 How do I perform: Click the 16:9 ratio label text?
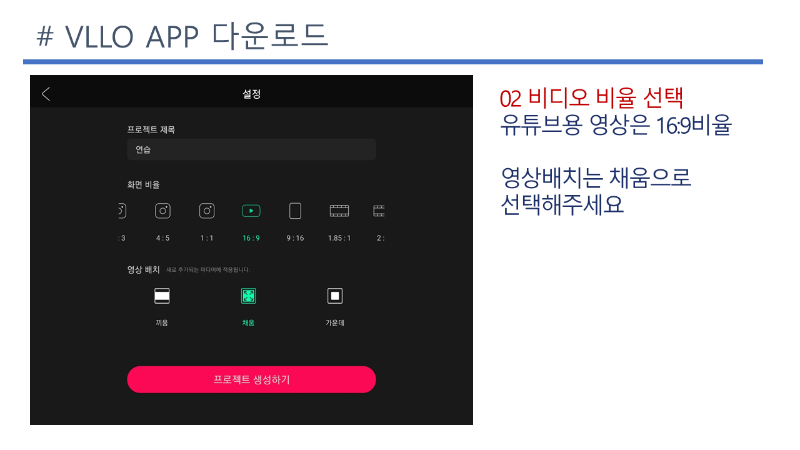251,238
